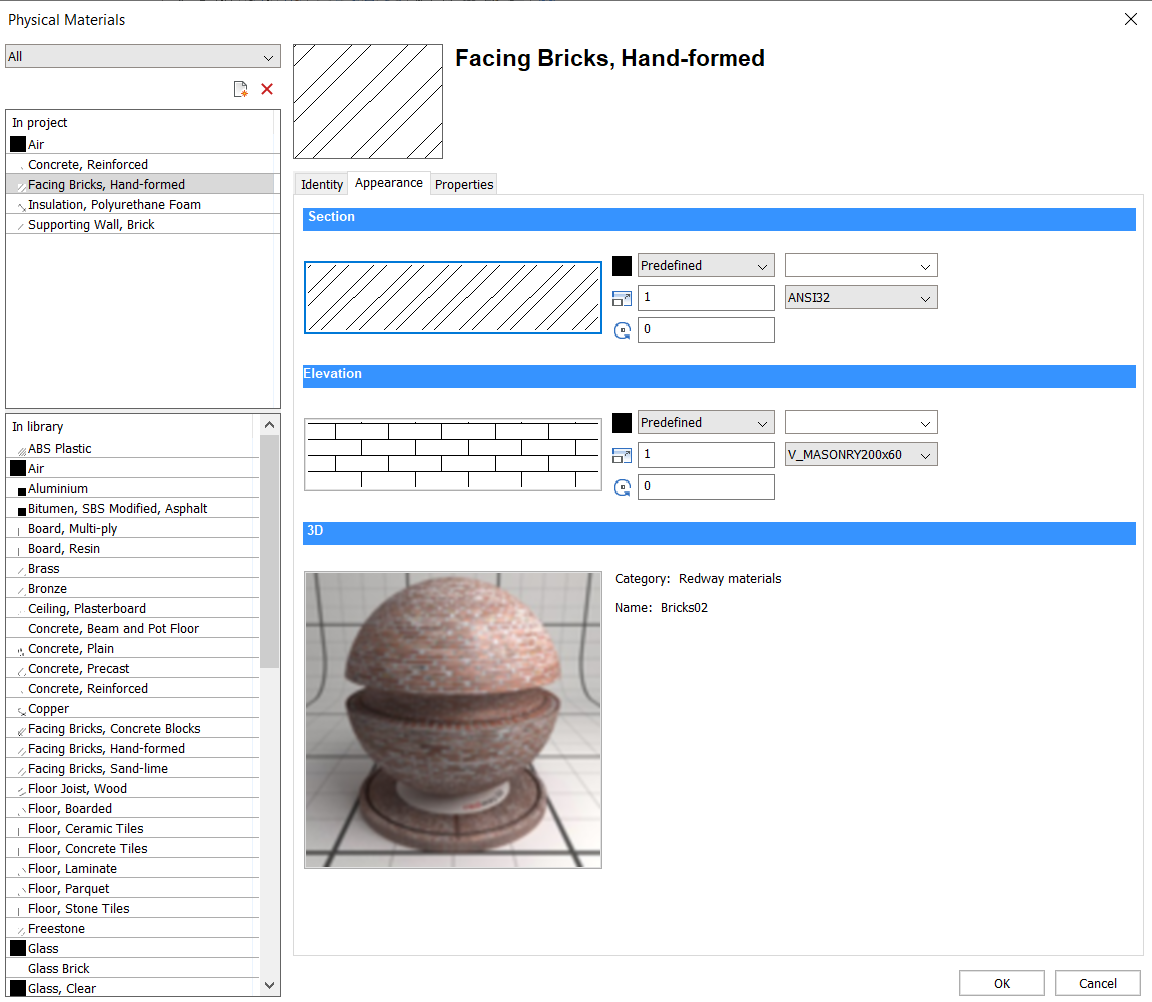Viewport: 1152px width, 1002px height.
Task: Open the All materials filter dropdown
Action: click(x=143, y=57)
